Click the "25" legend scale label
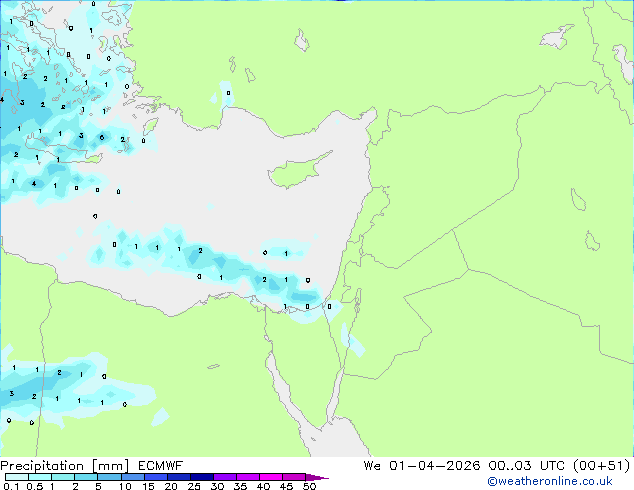 194,486
